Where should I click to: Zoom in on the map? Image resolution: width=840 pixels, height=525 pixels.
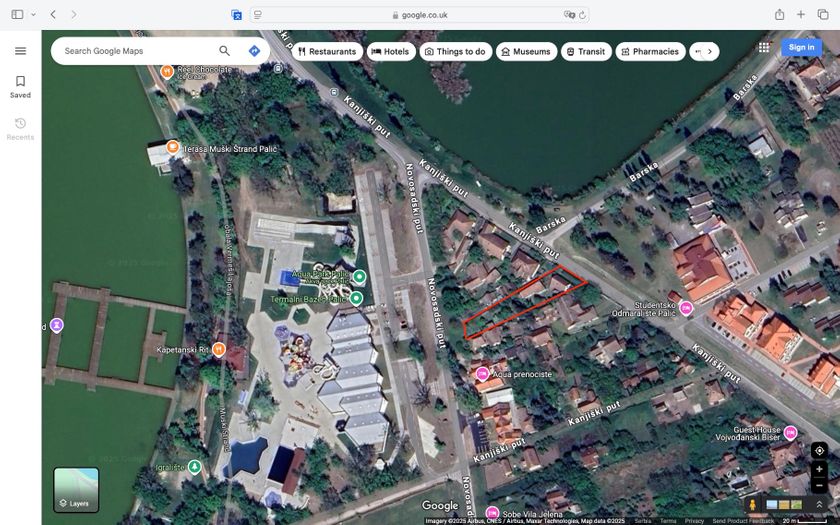click(819, 470)
